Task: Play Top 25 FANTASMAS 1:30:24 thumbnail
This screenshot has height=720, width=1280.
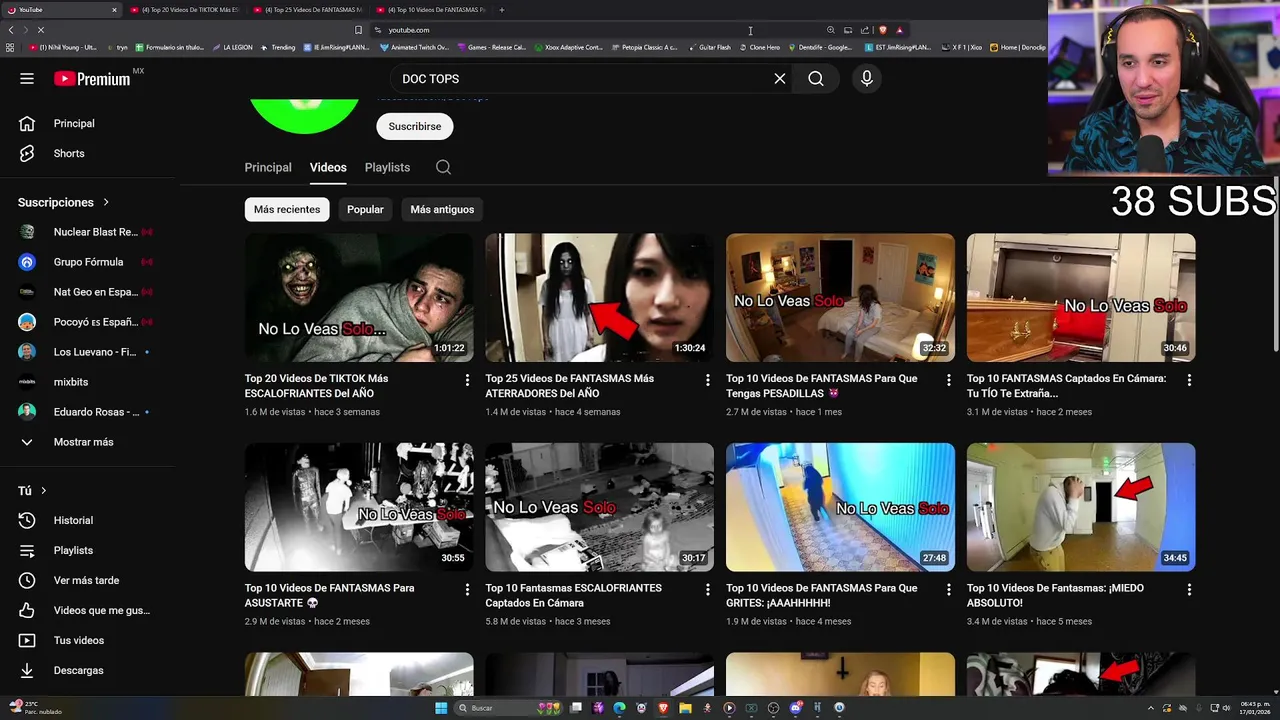Action: pyautogui.click(x=600, y=298)
